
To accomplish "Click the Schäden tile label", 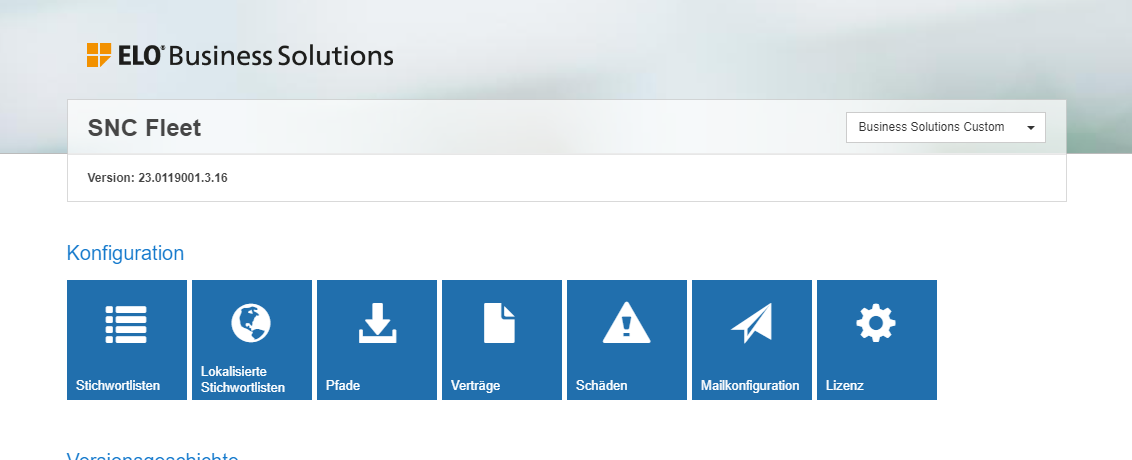I will 602,385.
